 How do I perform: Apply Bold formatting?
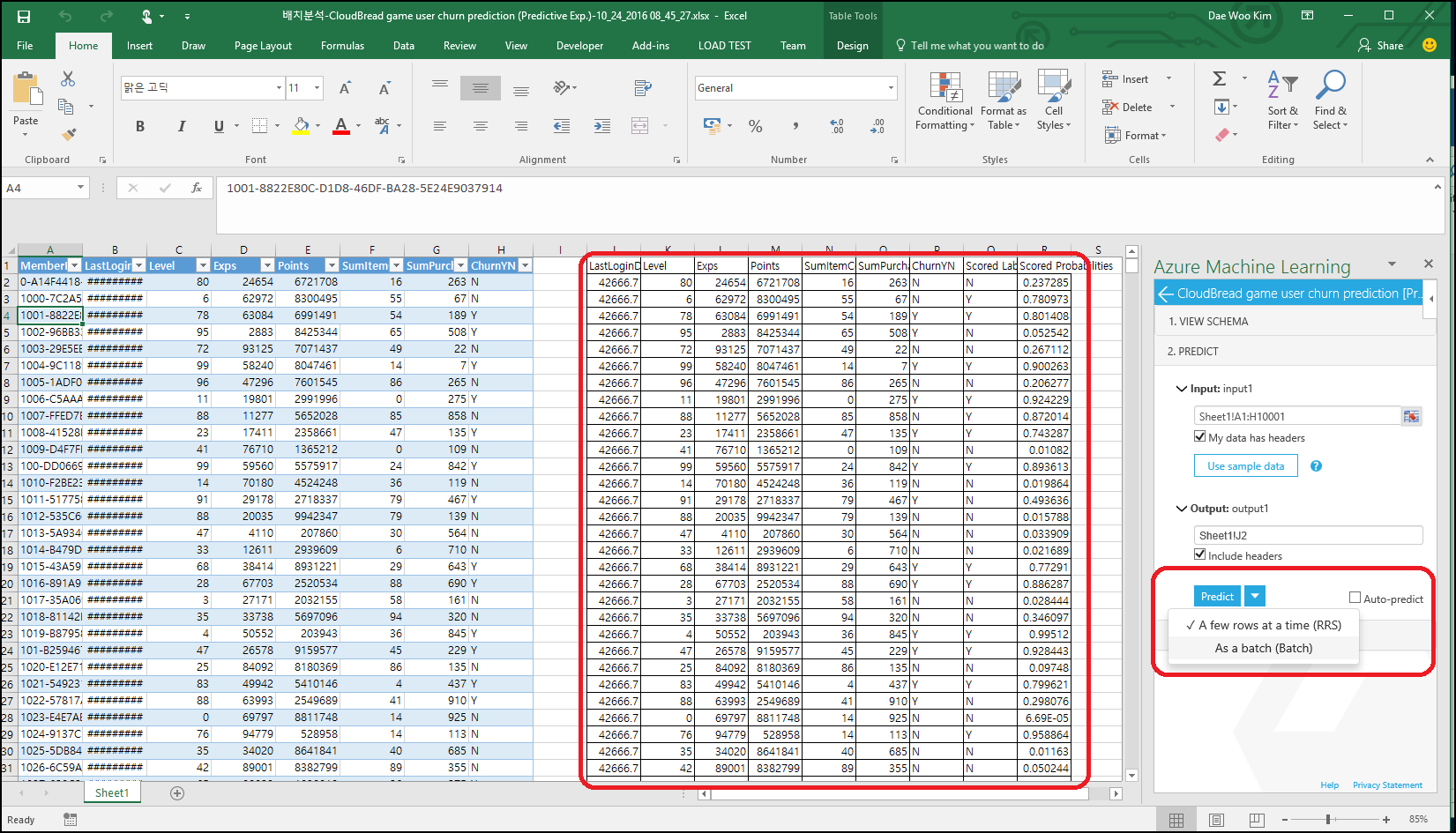pos(139,126)
